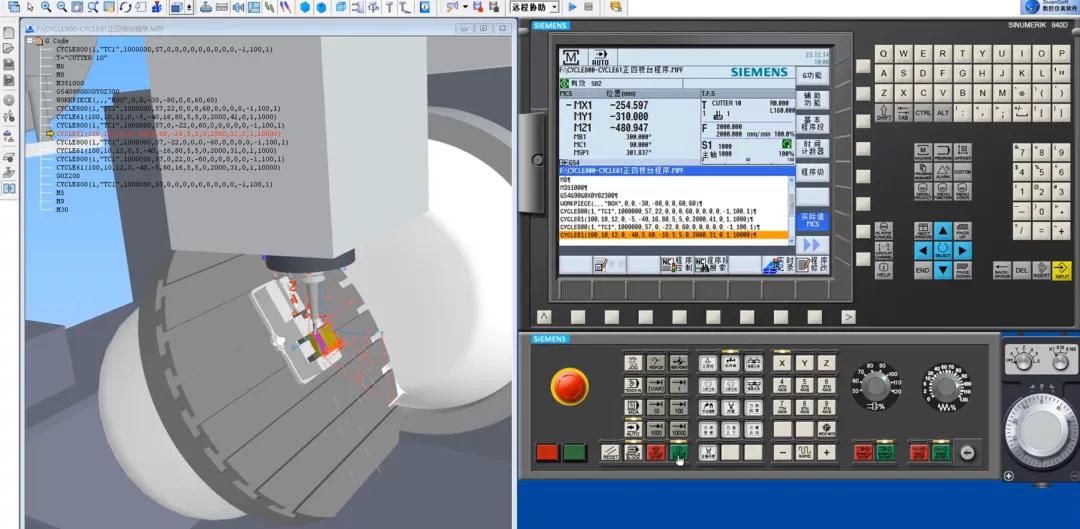This screenshot has width=1080, height=529.
Task: Click the feed rate override rotary knob
Action: [946, 388]
